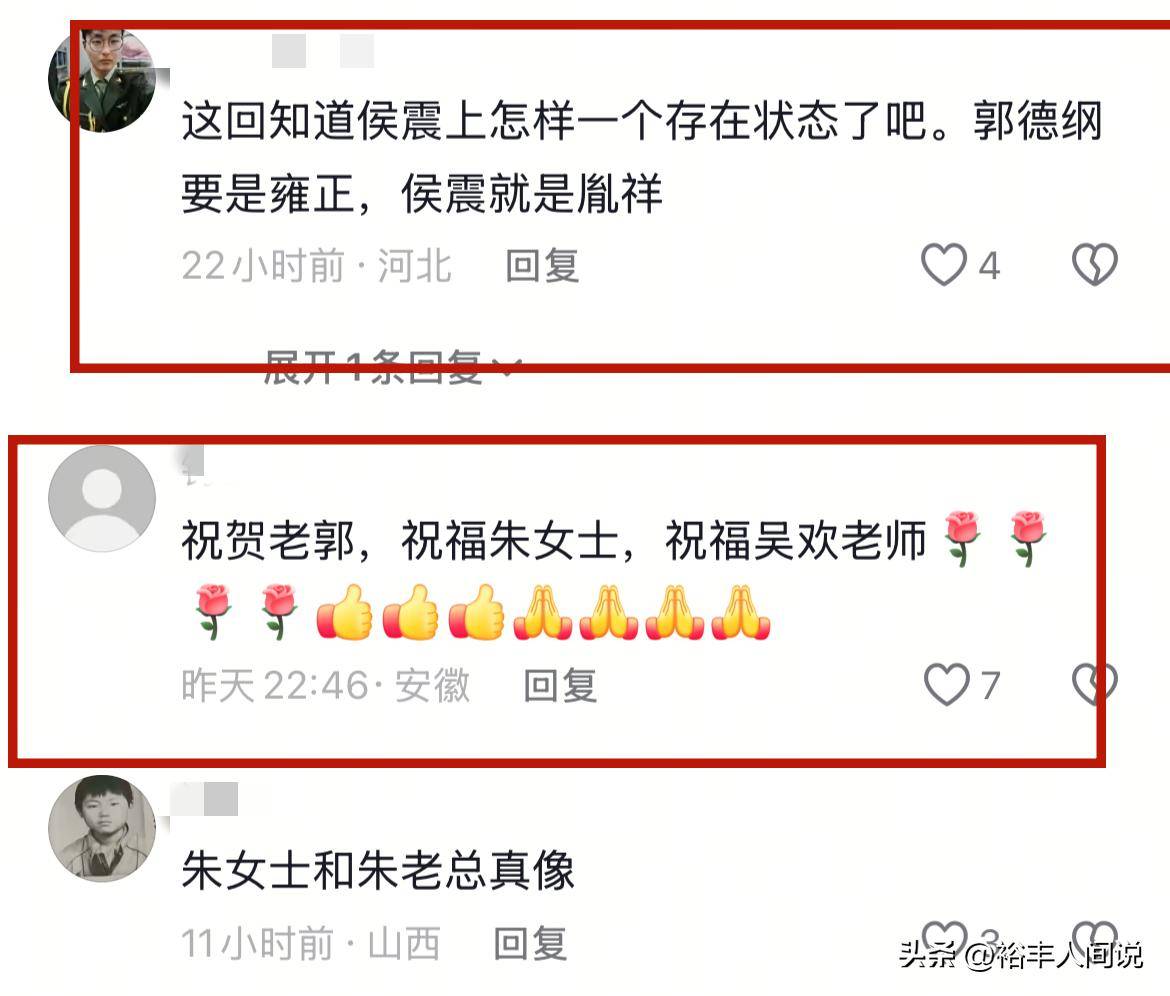Open the blurred username of first commenter
Image resolution: width=1170 pixels, height=996 pixels.
click(322, 51)
